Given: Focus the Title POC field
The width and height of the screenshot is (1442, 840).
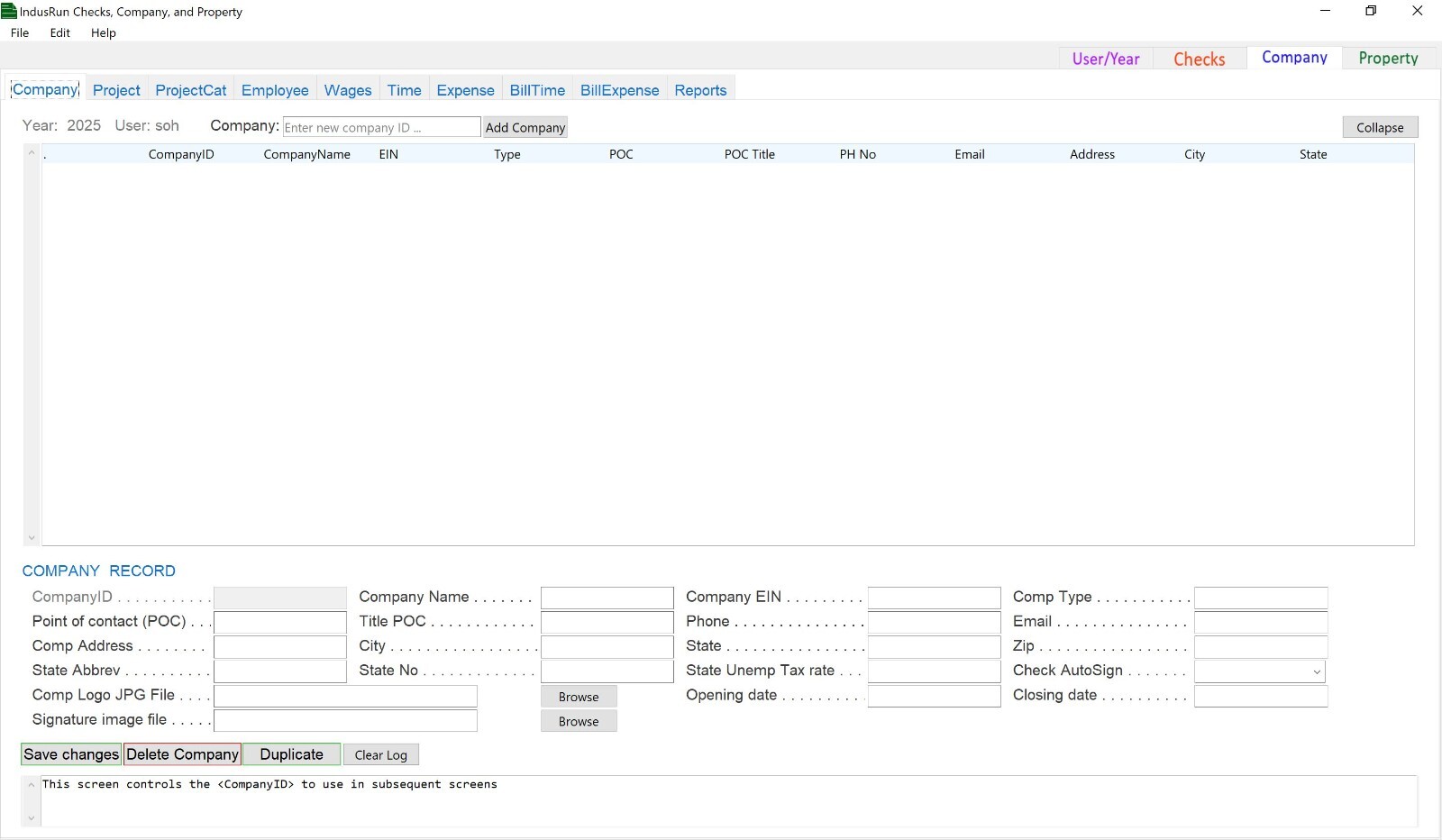Looking at the screenshot, I should coord(607,622).
